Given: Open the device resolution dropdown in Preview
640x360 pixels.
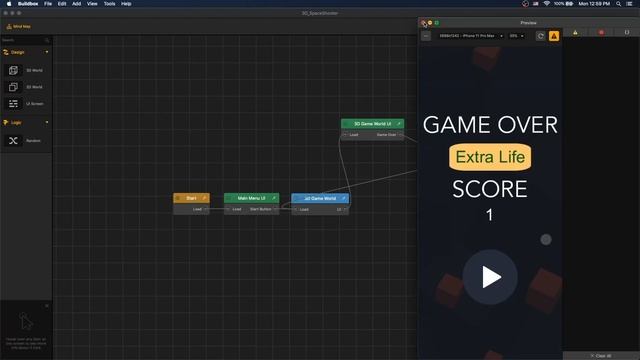Looking at the screenshot, I should pyautogui.click(x=471, y=36).
